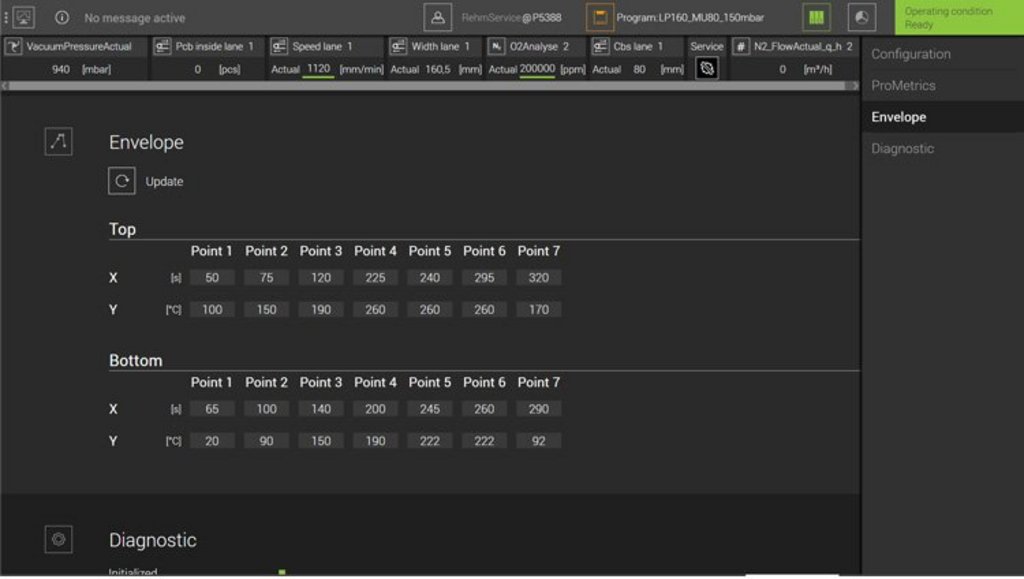
Task: Open the info message icon
Action: (x=62, y=18)
